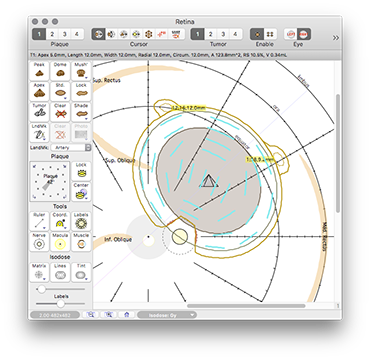370x360 pixels.
Task: Click the yellow optic disc circle
Action: [x=180, y=236]
